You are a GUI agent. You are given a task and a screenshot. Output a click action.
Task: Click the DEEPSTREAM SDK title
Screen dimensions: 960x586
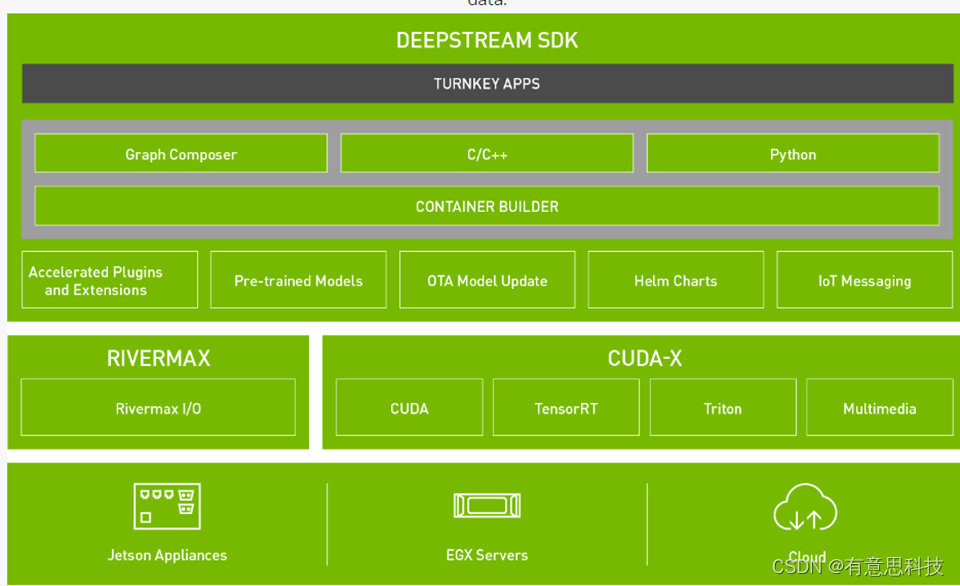pyautogui.click(x=487, y=40)
